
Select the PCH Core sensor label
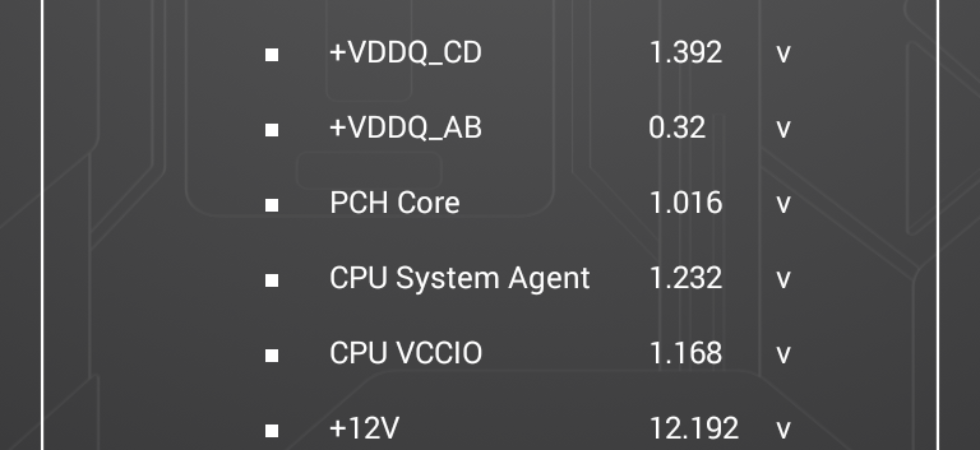pyautogui.click(x=394, y=203)
